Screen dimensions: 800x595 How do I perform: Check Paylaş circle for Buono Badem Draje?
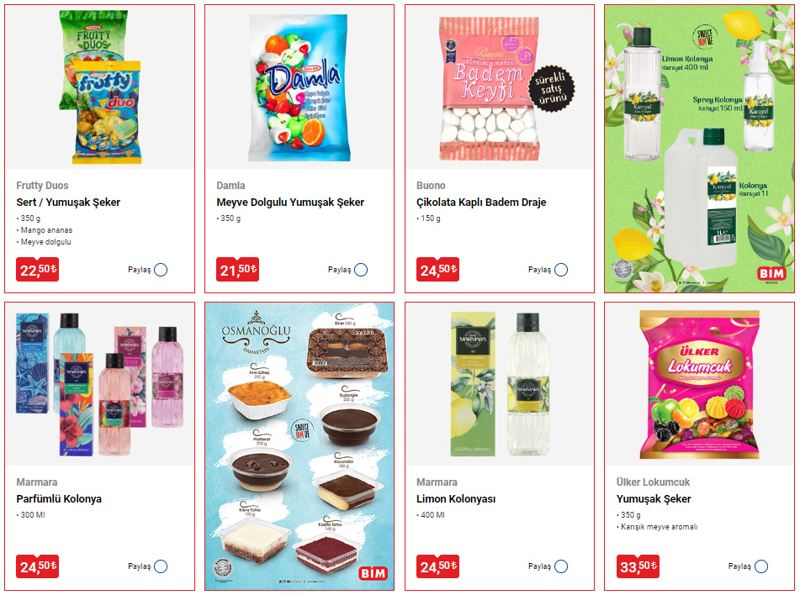[561, 270]
